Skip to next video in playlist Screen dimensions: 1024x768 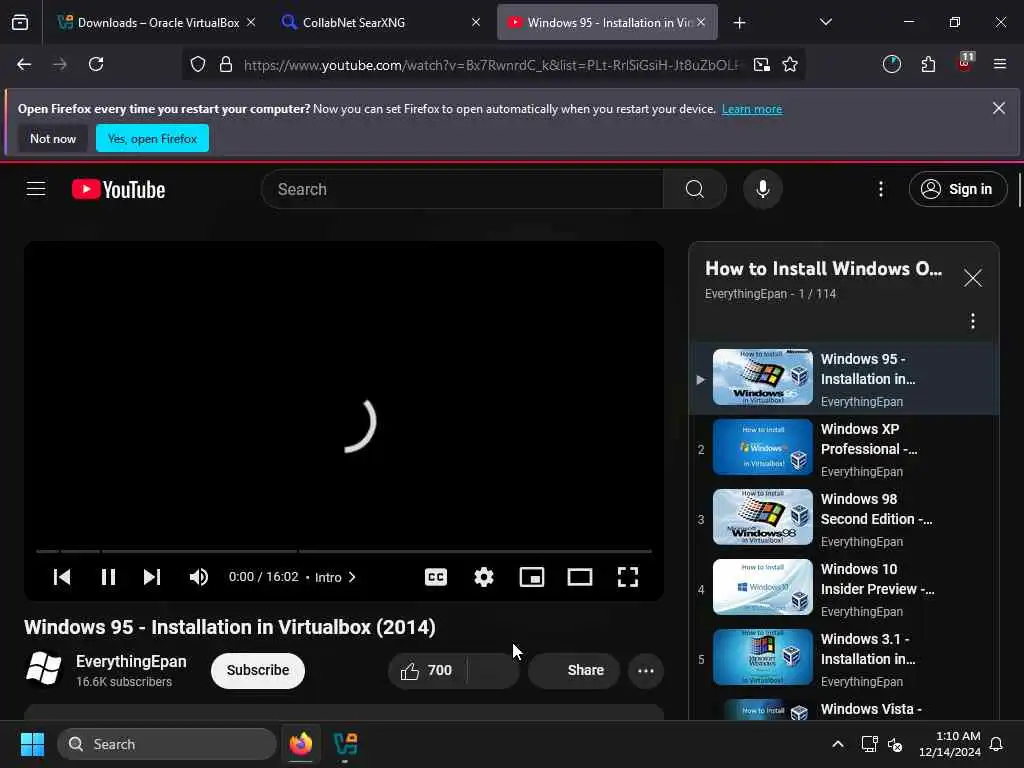click(x=152, y=577)
